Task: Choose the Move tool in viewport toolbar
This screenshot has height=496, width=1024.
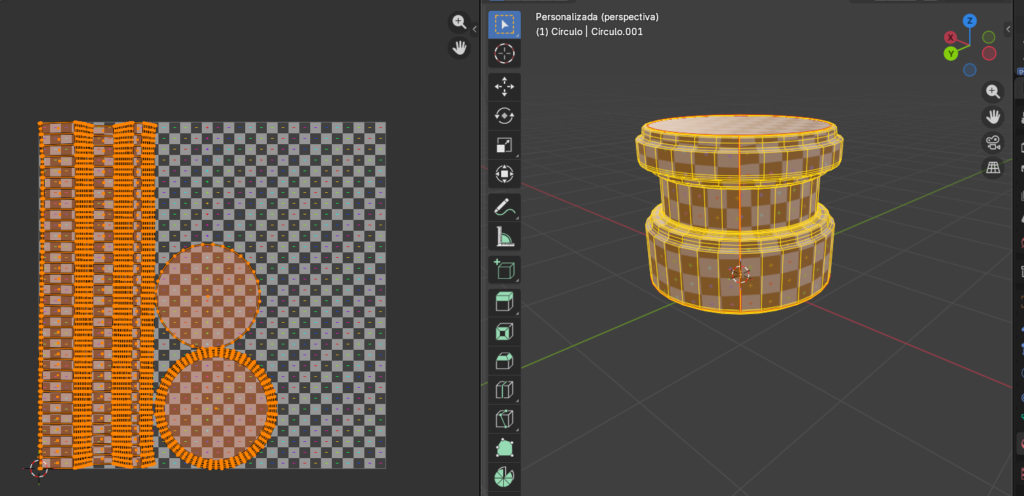Action: point(504,87)
